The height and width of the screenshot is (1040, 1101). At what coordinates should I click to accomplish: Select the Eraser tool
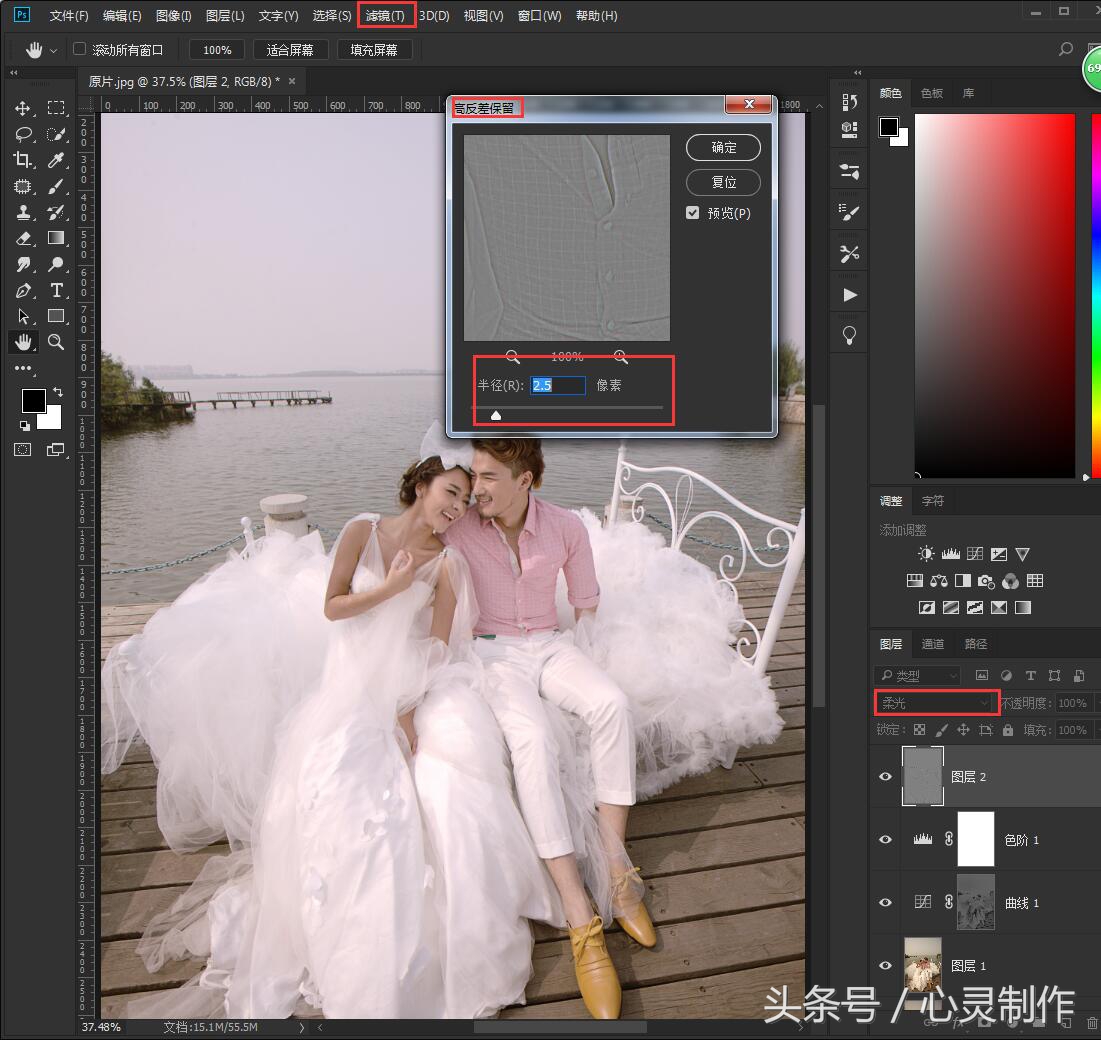pyautogui.click(x=23, y=238)
